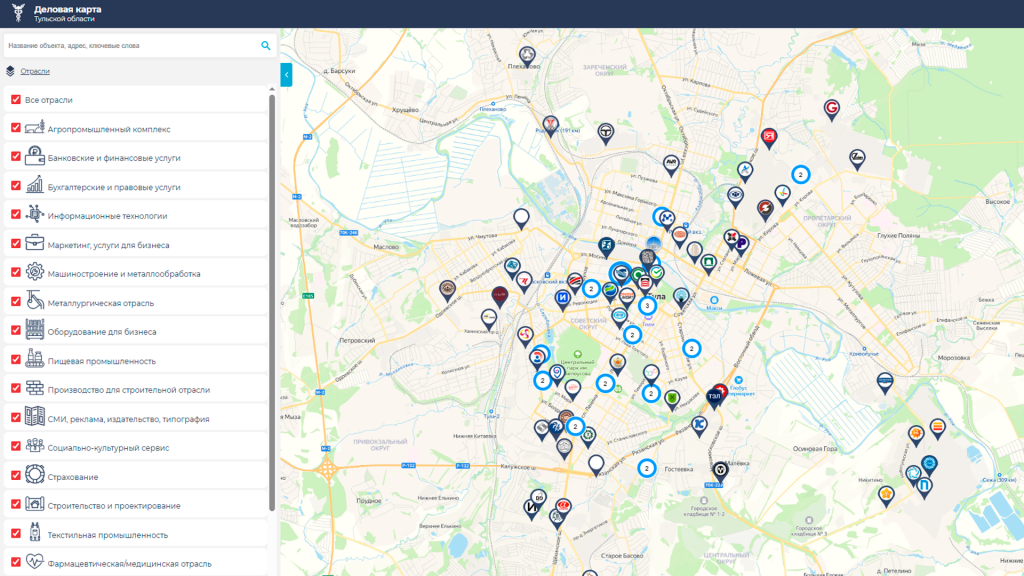Disable the Страхование checkbox
Image resolution: width=1024 pixels, height=576 pixels.
point(16,476)
